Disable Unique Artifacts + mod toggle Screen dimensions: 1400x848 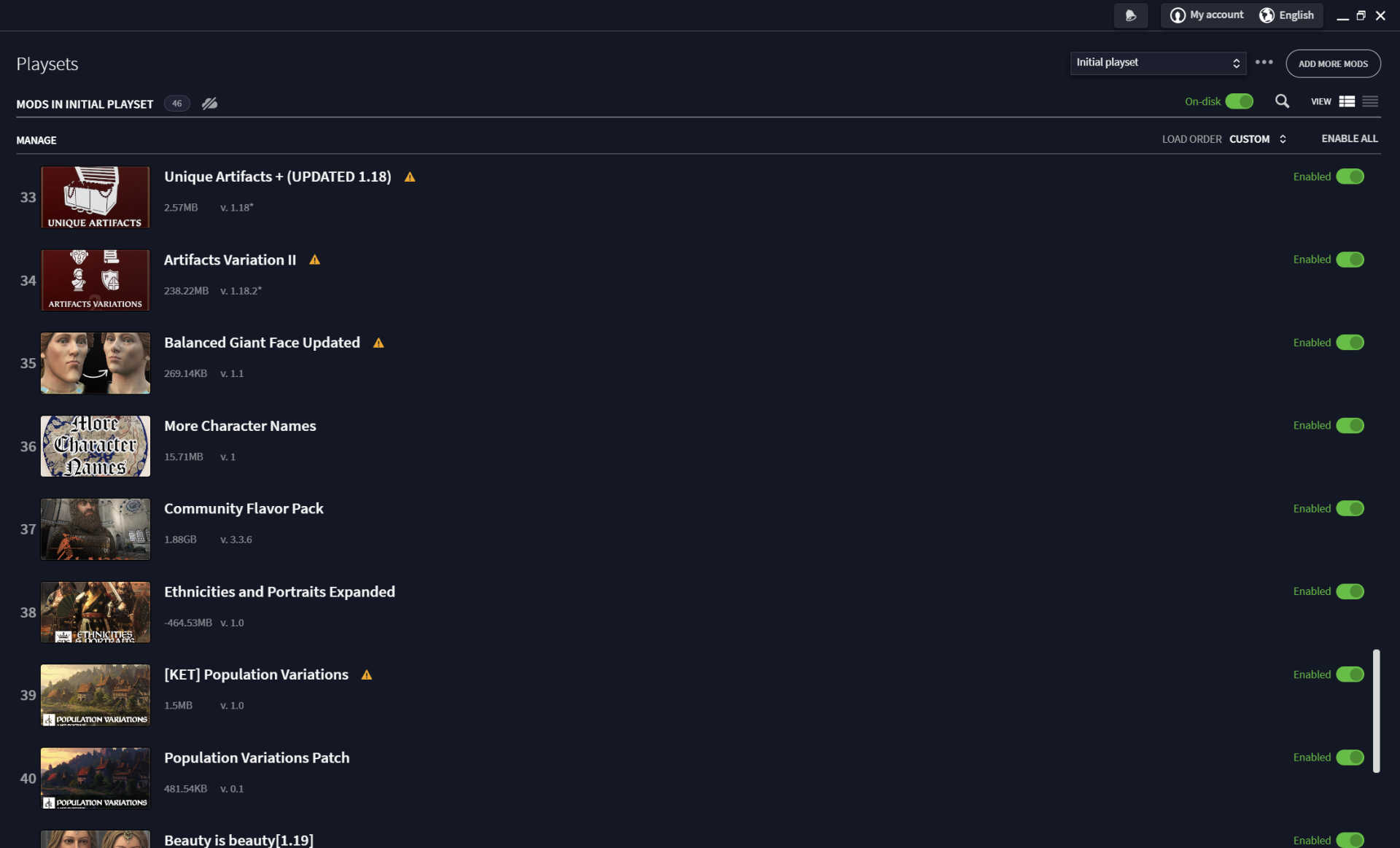1350,176
